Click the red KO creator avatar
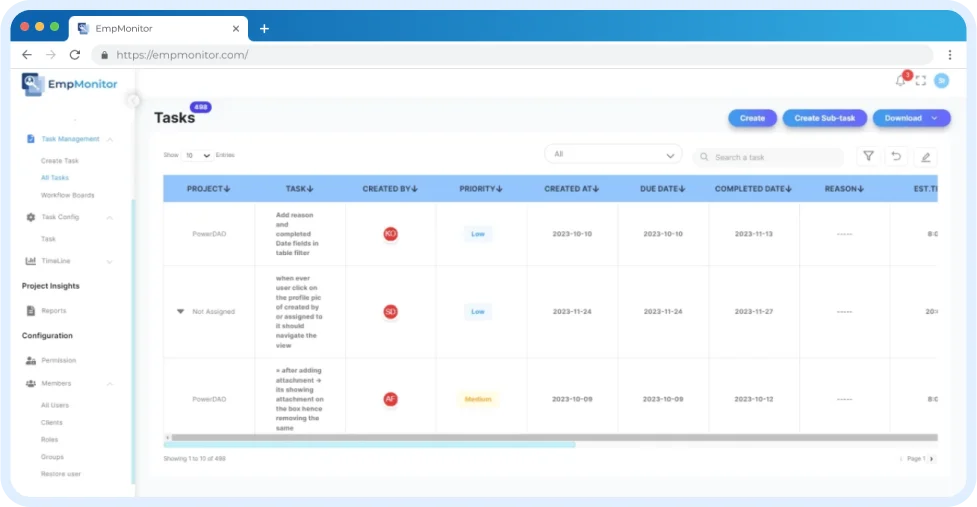 point(390,234)
